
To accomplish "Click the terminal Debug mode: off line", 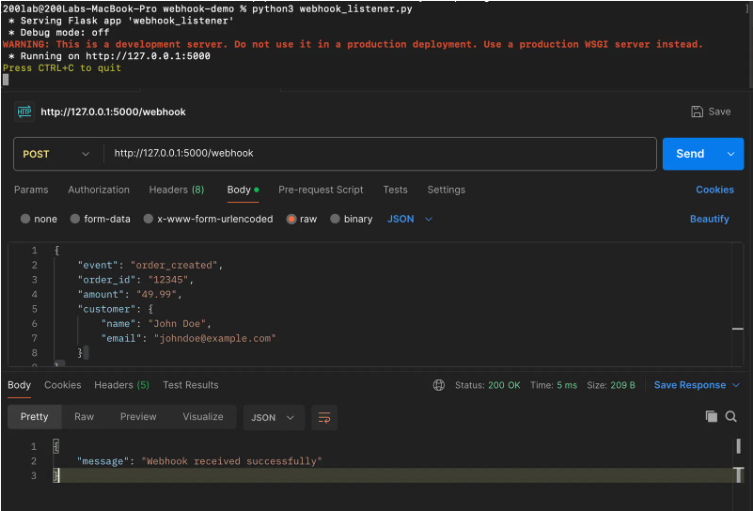I will tap(59, 33).
